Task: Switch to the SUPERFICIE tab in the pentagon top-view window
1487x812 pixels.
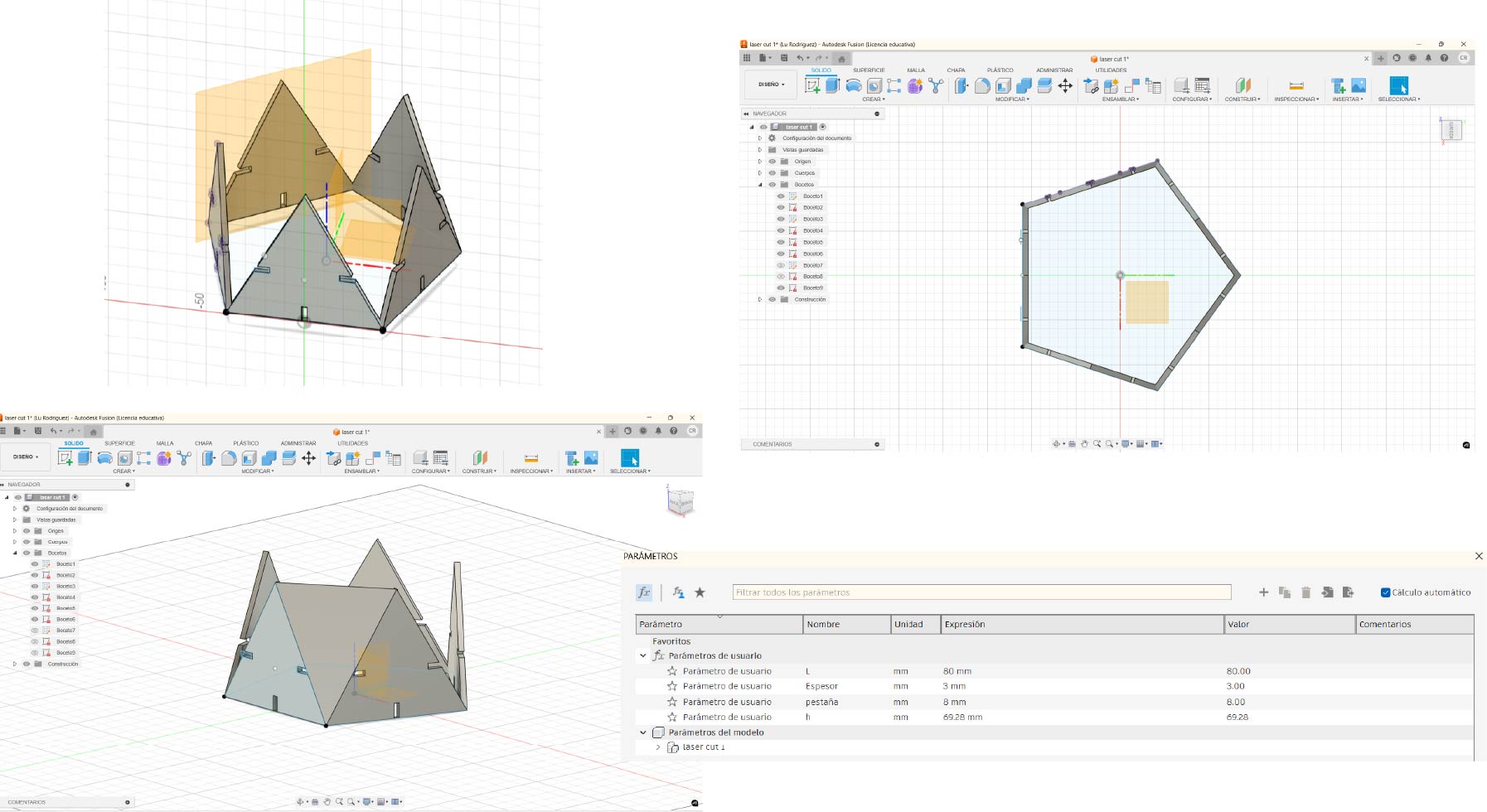Action: click(x=869, y=70)
